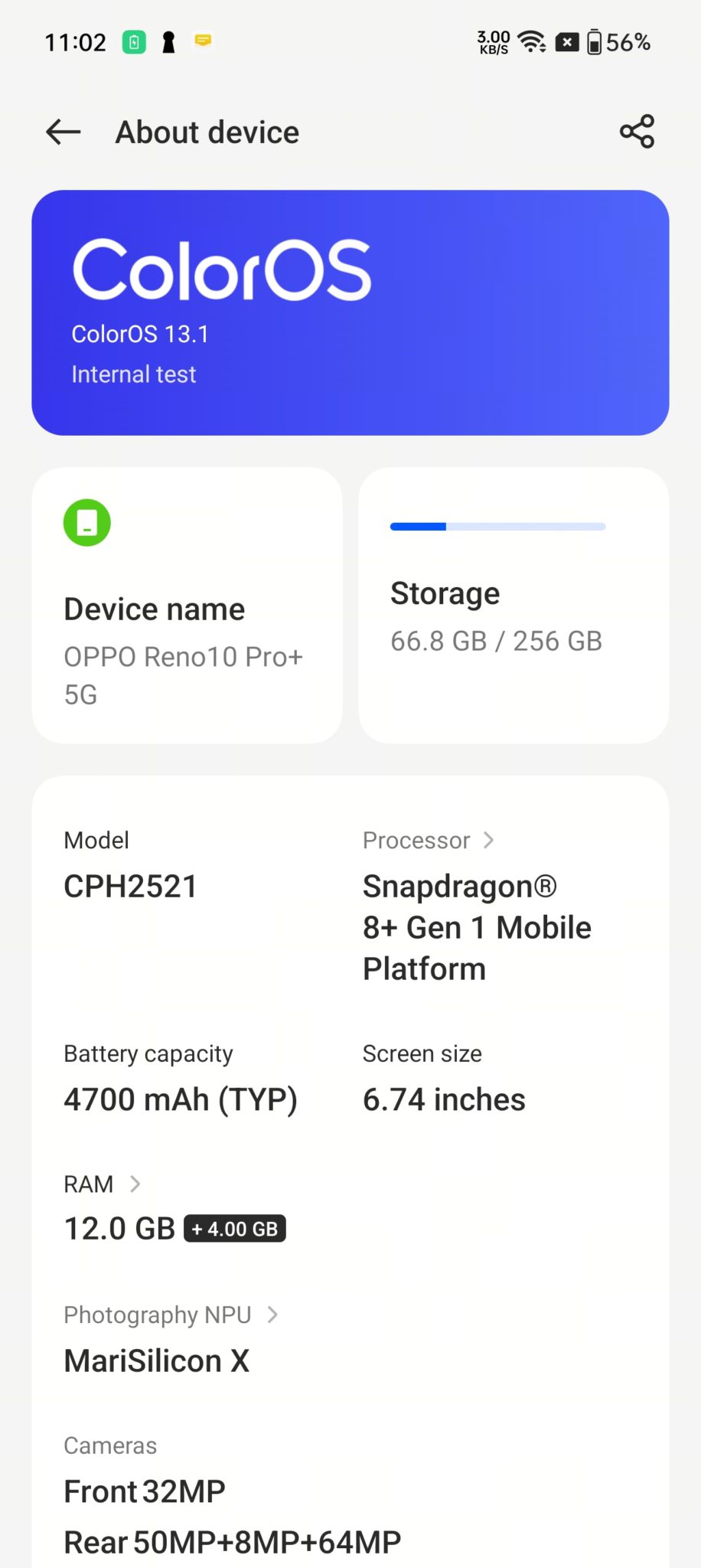Screen dimensions: 701x1568
Task: Tap the green battery charging status icon
Action: pyautogui.click(x=134, y=42)
